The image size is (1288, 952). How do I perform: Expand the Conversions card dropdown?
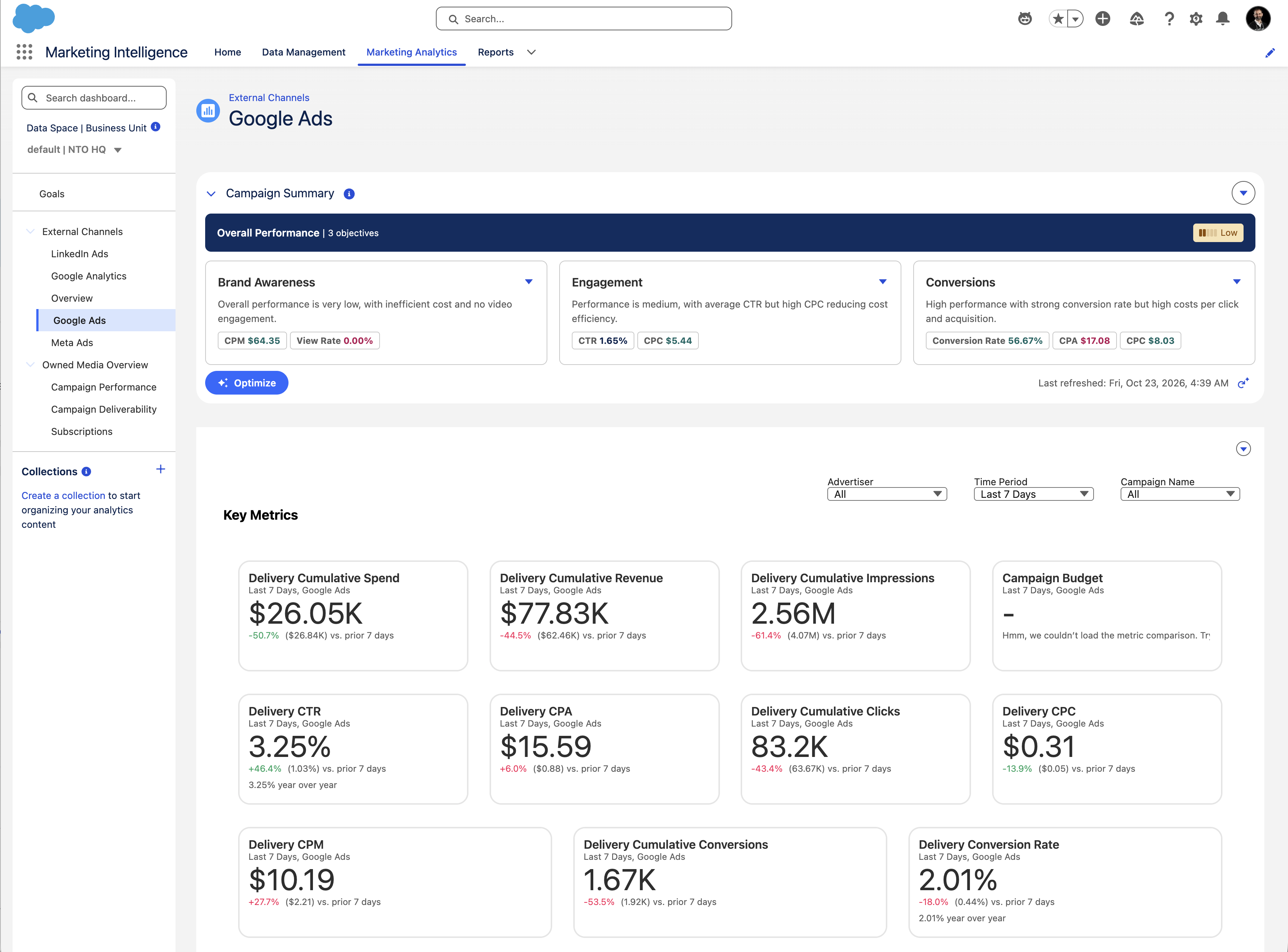pyautogui.click(x=1237, y=282)
